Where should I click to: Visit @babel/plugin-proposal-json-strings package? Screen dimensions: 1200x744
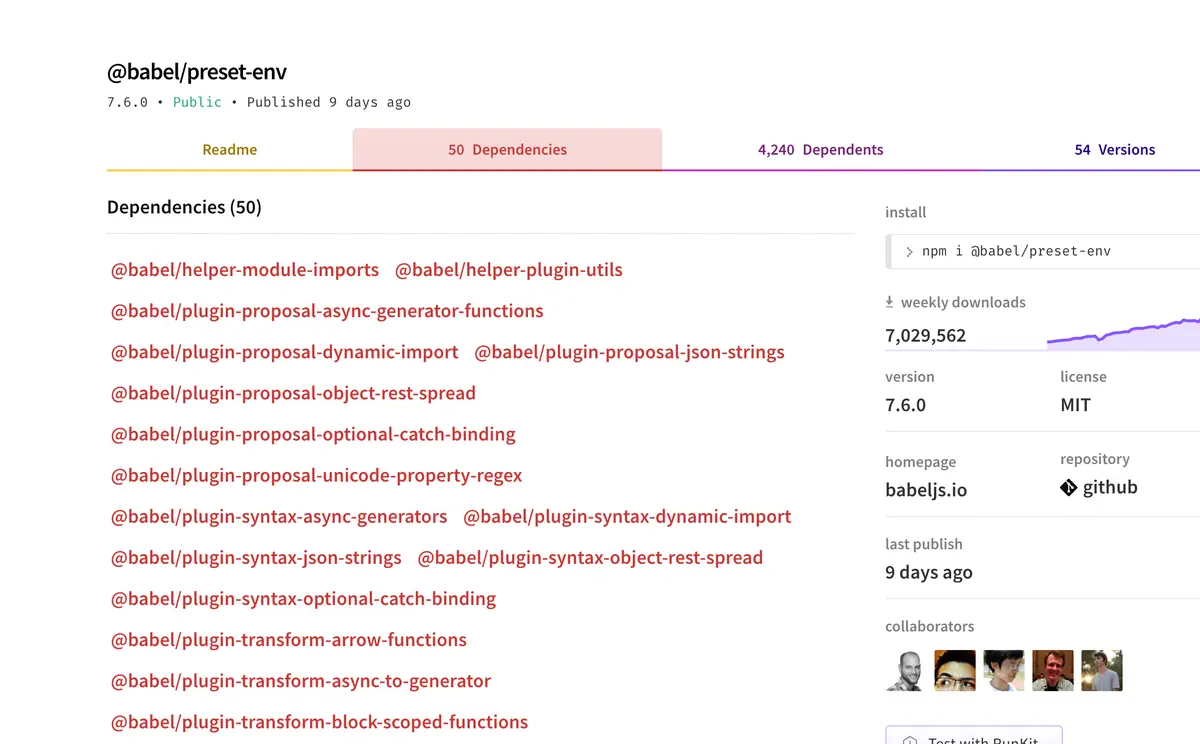[x=629, y=352]
